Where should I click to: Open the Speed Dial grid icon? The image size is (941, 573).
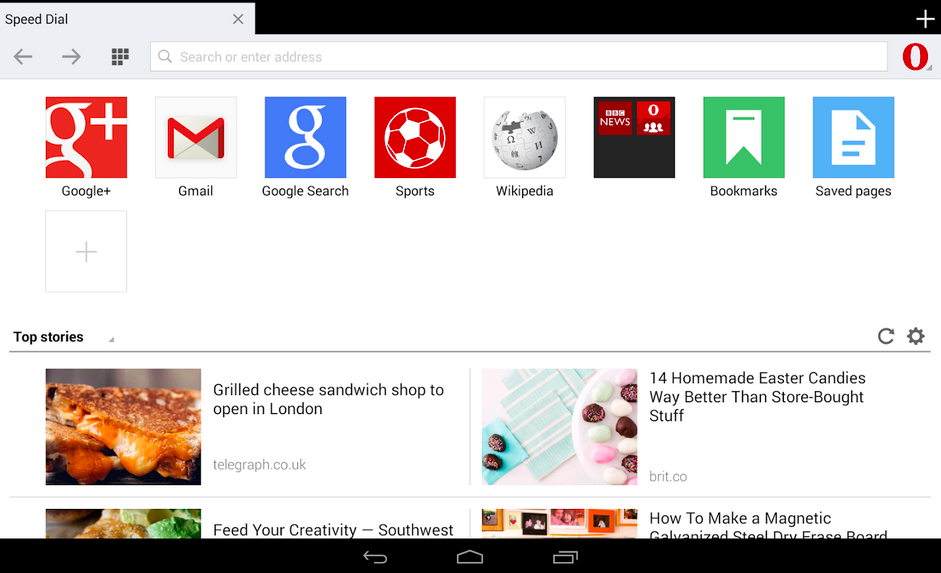[120, 57]
